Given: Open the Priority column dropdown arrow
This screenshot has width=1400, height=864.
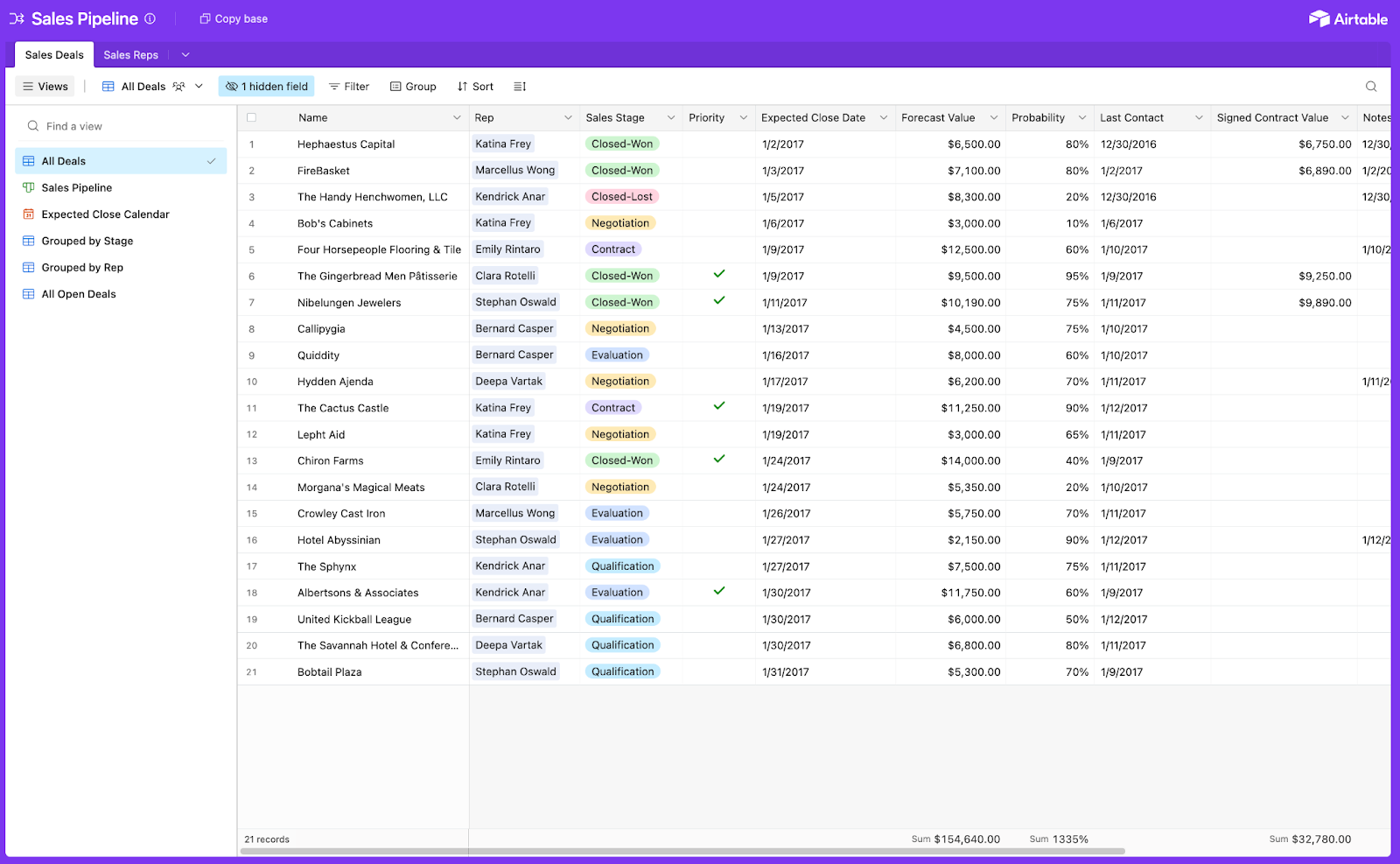Looking at the screenshot, I should [x=744, y=117].
